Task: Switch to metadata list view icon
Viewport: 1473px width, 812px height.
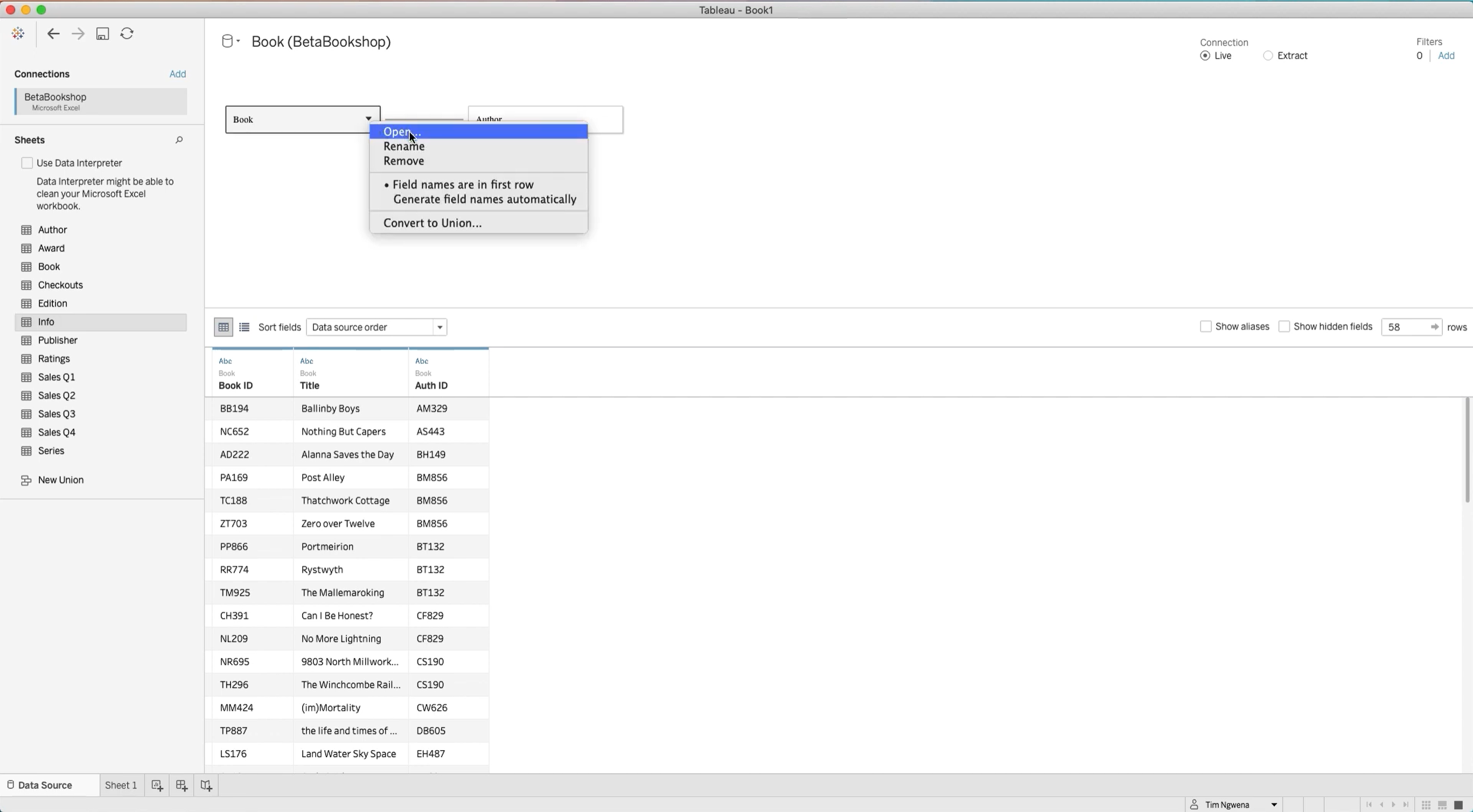Action: 244,327
